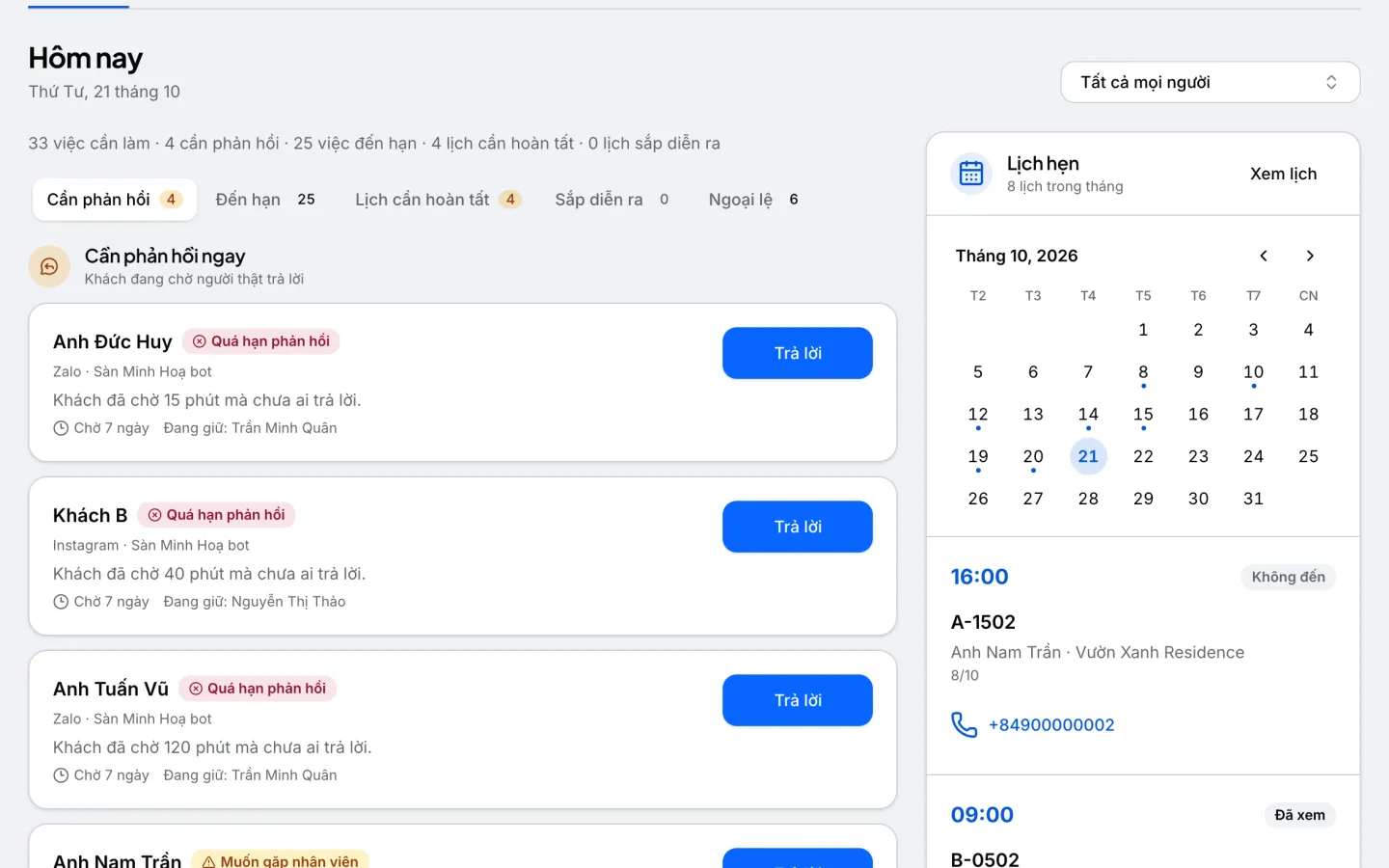The height and width of the screenshot is (868, 1389).
Task: Select day 25 in the calendar
Action: pyautogui.click(x=1308, y=456)
